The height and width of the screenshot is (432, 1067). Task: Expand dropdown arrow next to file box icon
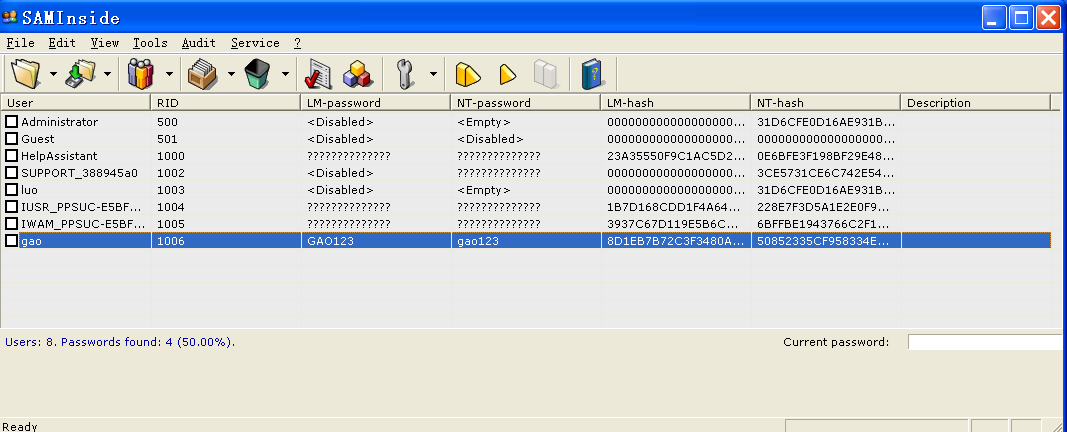(231, 73)
